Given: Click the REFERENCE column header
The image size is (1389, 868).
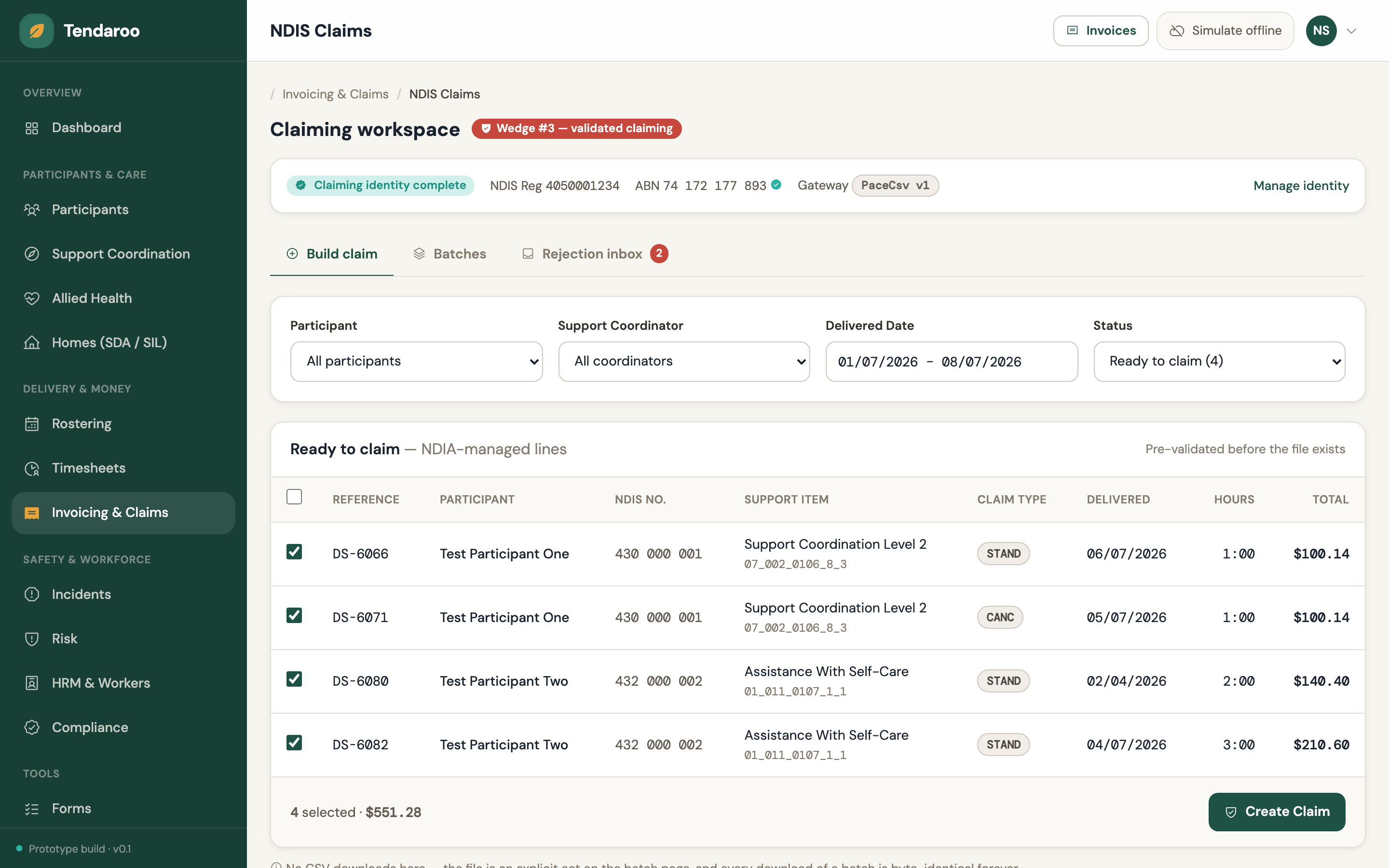Looking at the screenshot, I should pos(366,500).
